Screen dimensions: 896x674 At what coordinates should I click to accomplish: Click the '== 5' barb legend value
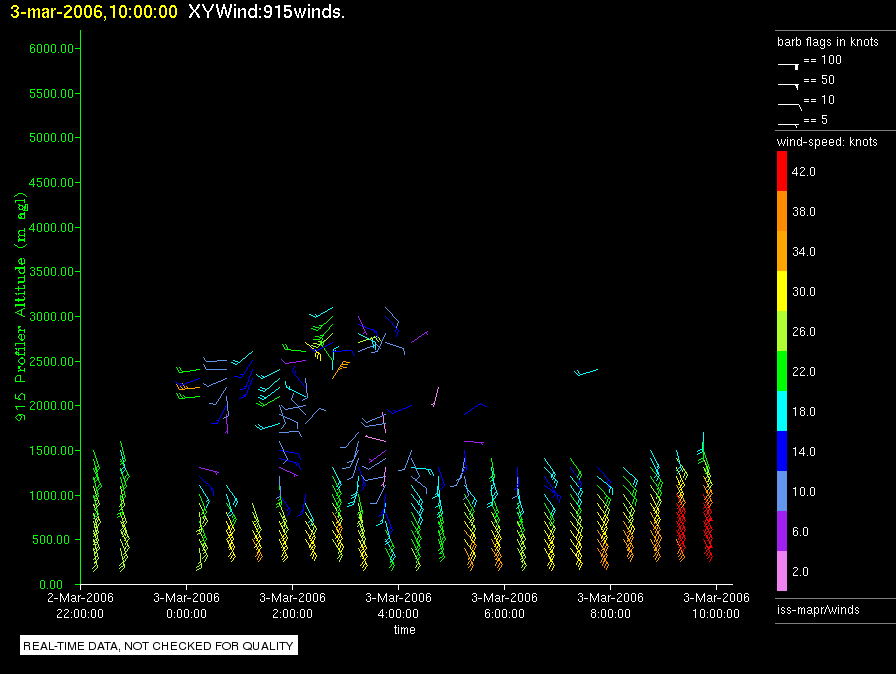[815, 120]
